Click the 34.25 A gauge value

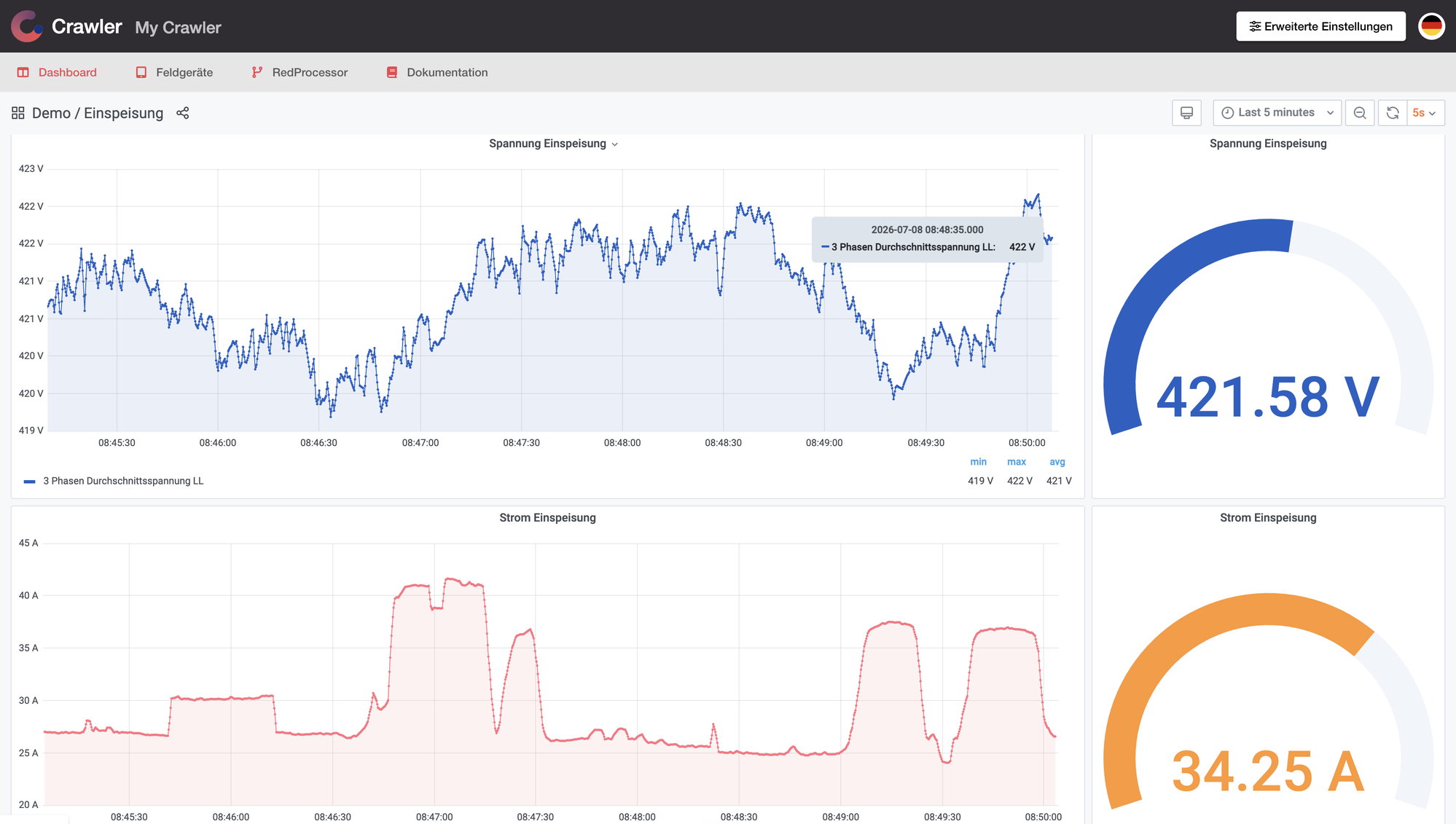pos(1268,772)
